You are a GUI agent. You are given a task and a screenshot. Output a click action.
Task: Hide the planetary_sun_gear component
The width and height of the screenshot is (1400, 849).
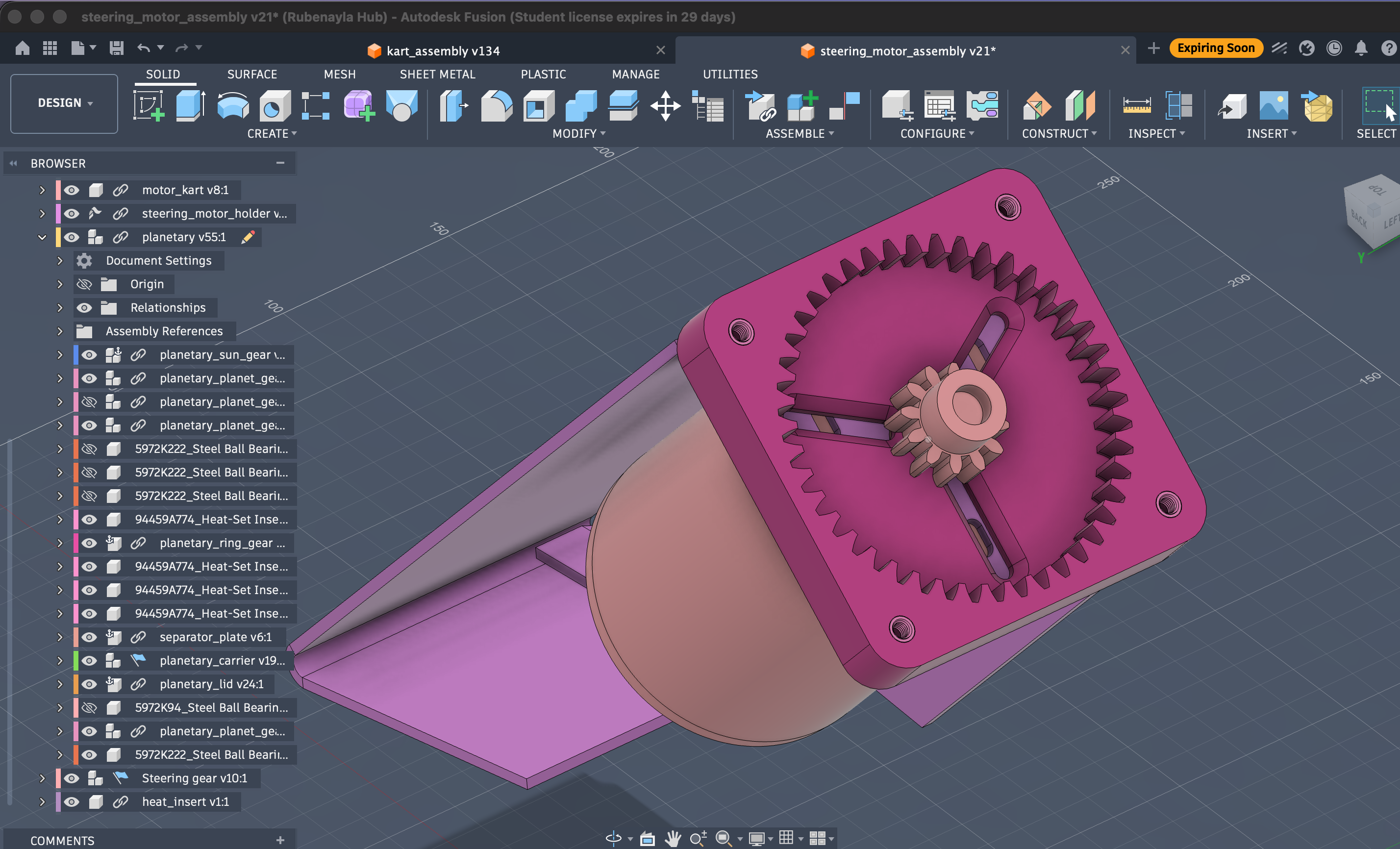(x=89, y=354)
